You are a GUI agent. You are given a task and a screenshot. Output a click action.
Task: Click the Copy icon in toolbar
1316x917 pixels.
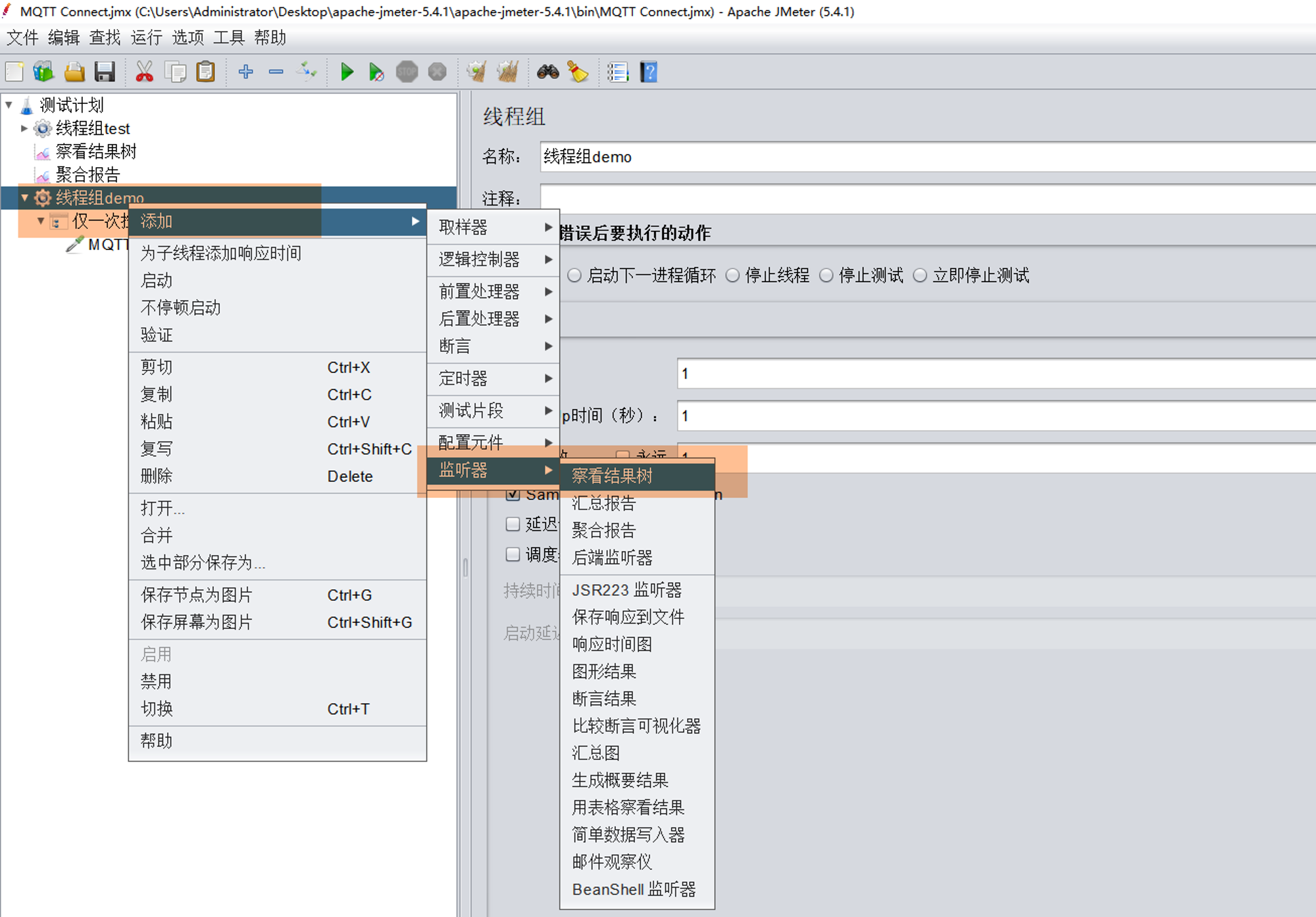tap(175, 72)
